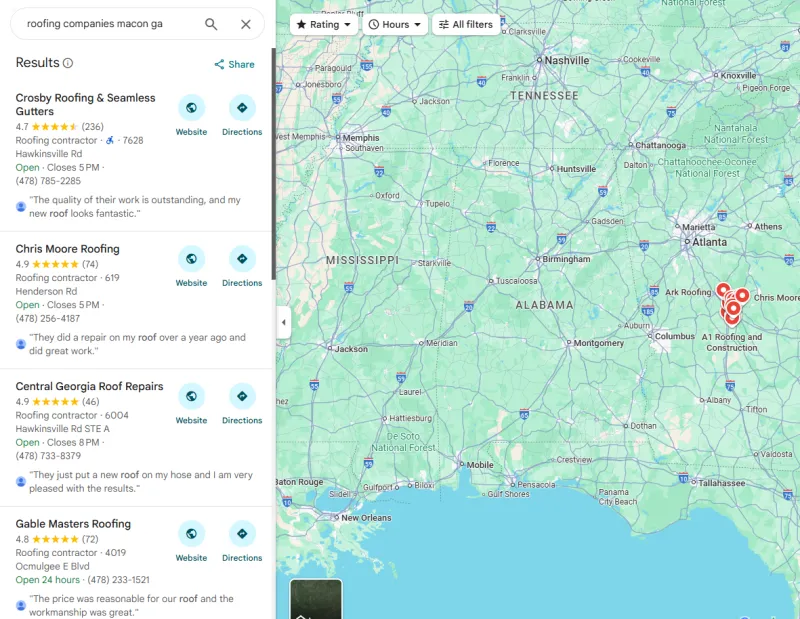The image size is (800, 619).
Task: Click the results list scrollbar
Action: pyautogui.click(x=273, y=163)
